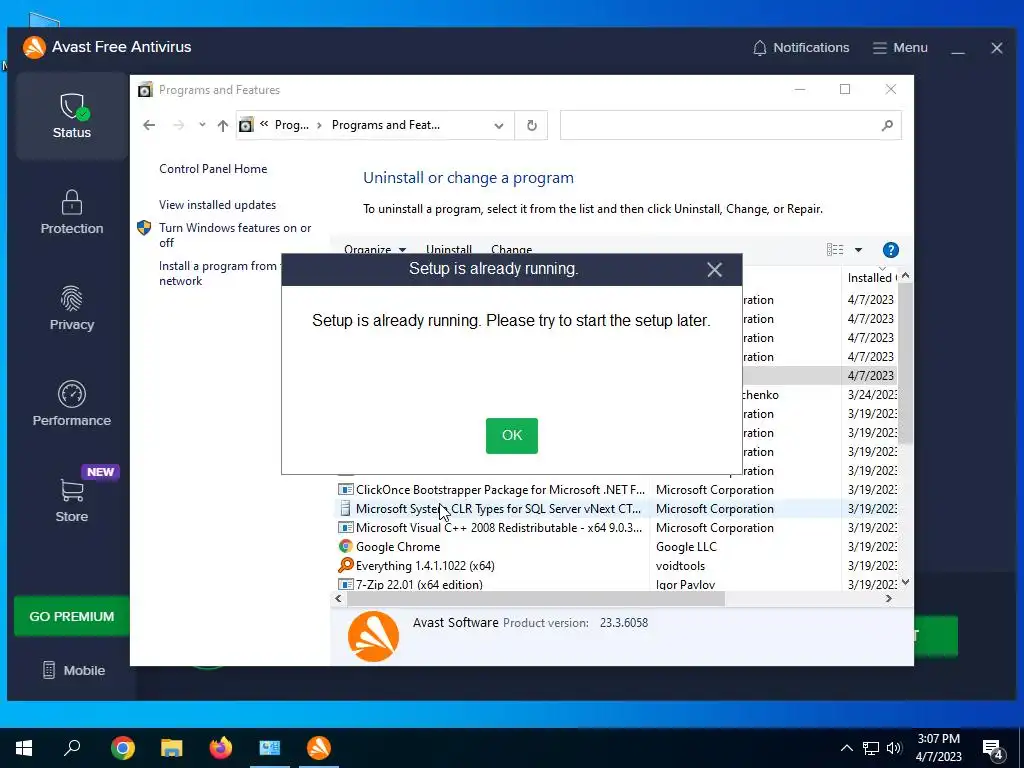Screen dimensions: 1024x768
Task: Open volume control in system tray
Action: coord(894,748)
